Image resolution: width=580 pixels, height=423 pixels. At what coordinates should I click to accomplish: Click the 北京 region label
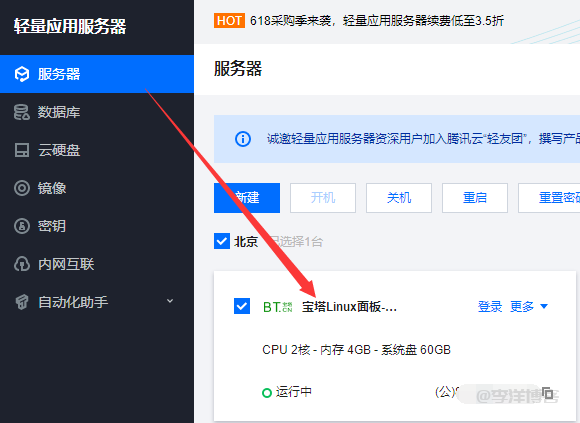click(246, 242)
